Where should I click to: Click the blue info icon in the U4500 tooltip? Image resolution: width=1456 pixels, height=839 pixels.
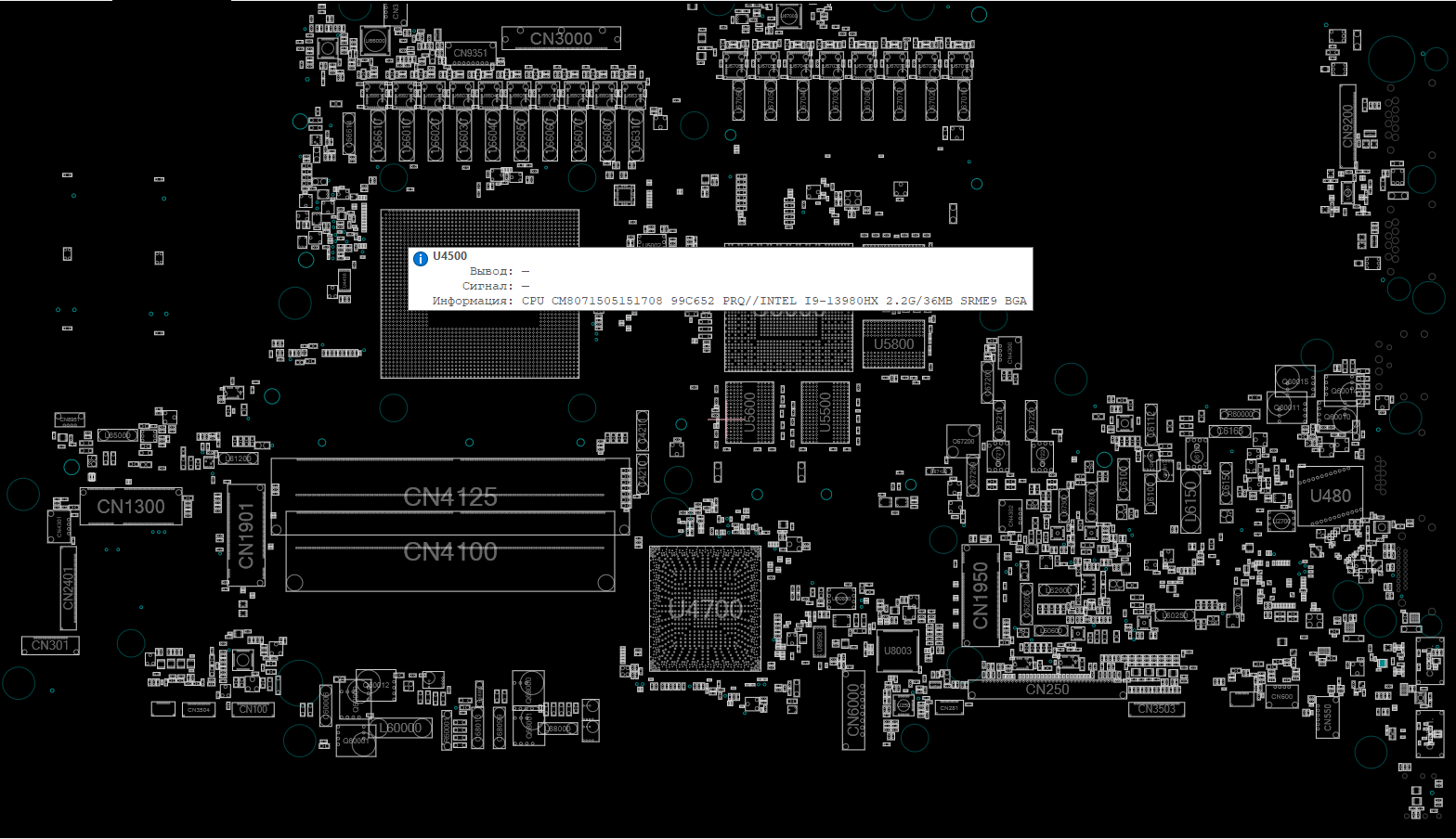pos(421,259)
